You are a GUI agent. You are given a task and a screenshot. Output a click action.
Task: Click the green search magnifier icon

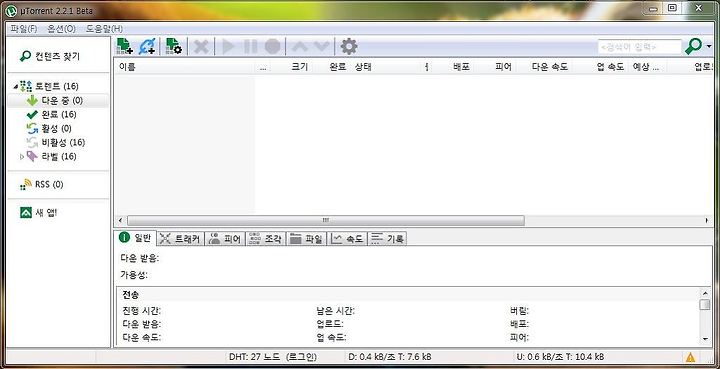tap(693, 46)
